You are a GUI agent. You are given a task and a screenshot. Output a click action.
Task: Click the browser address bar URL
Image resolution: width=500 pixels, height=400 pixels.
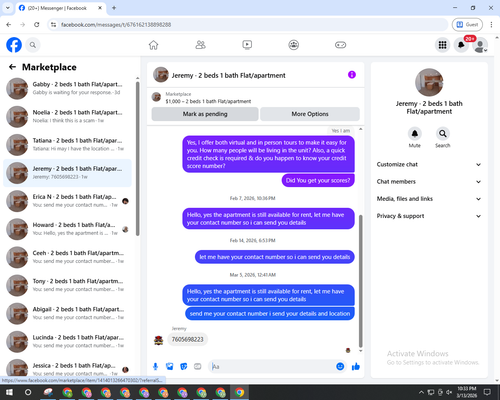point(116,25)
